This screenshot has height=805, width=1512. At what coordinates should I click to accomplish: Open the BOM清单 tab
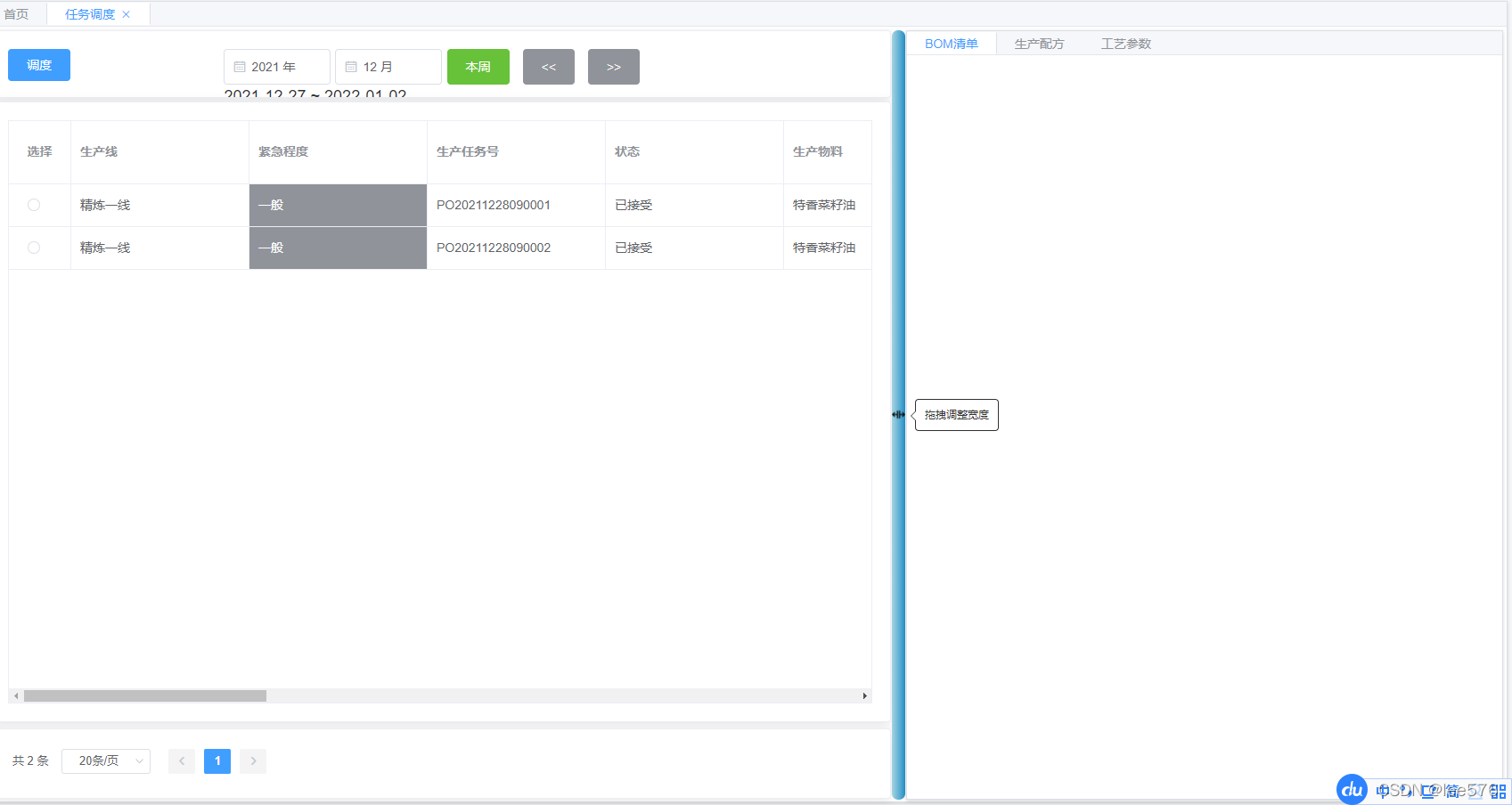tap(952, 44)
